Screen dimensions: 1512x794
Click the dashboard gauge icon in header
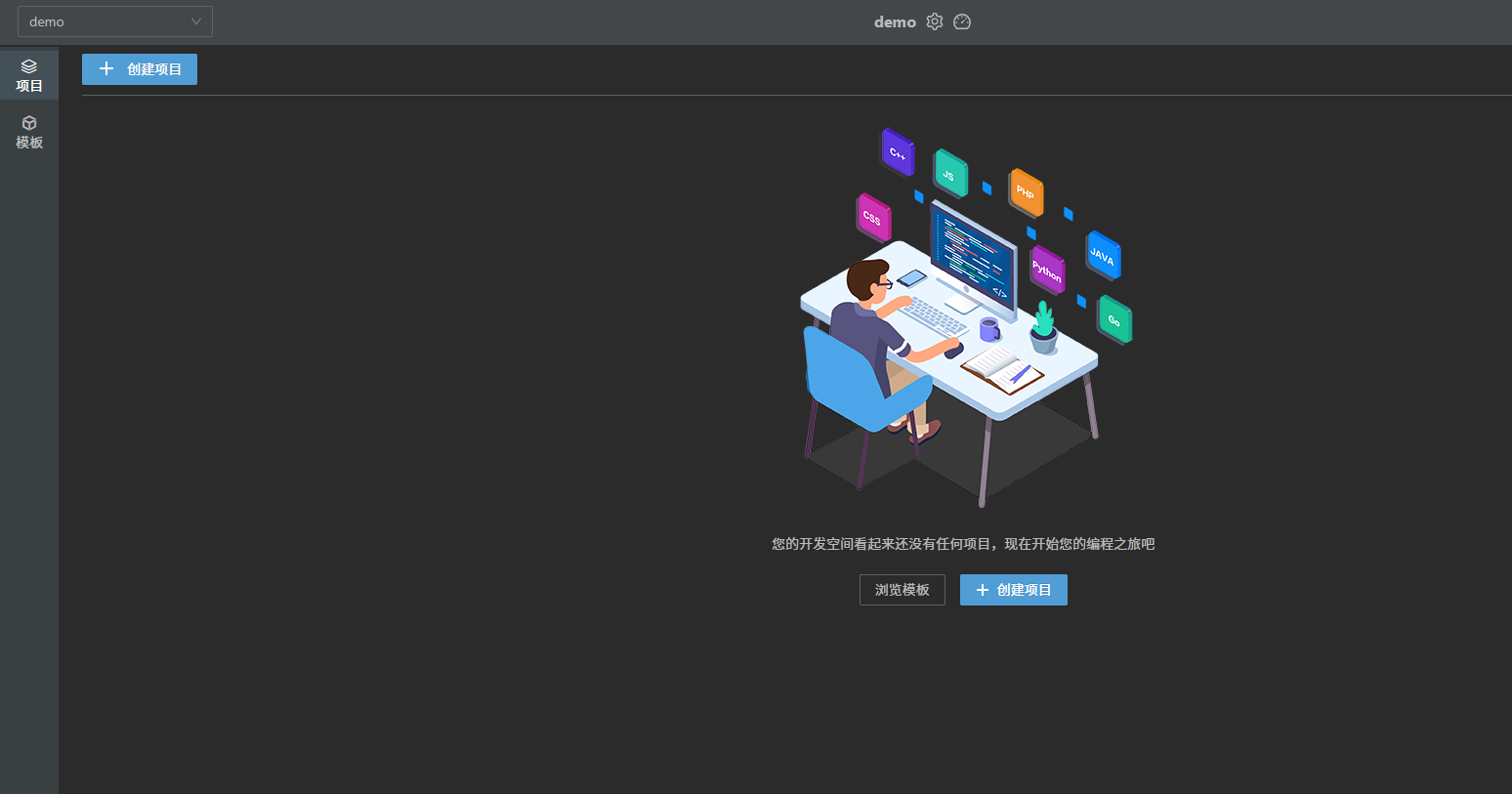(962, 21)
